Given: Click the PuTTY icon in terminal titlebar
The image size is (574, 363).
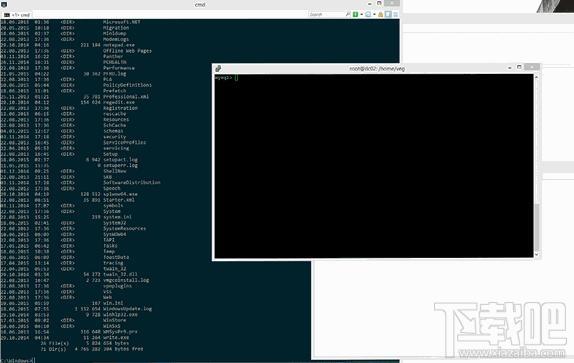Looking at the screenshot, I should [x=219, y=68].
